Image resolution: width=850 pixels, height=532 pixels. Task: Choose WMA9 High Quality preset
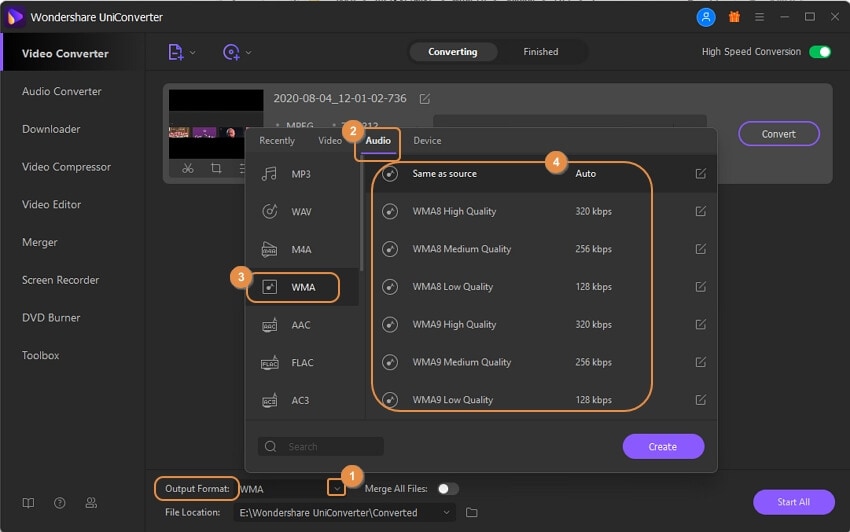tap(540, 324)
